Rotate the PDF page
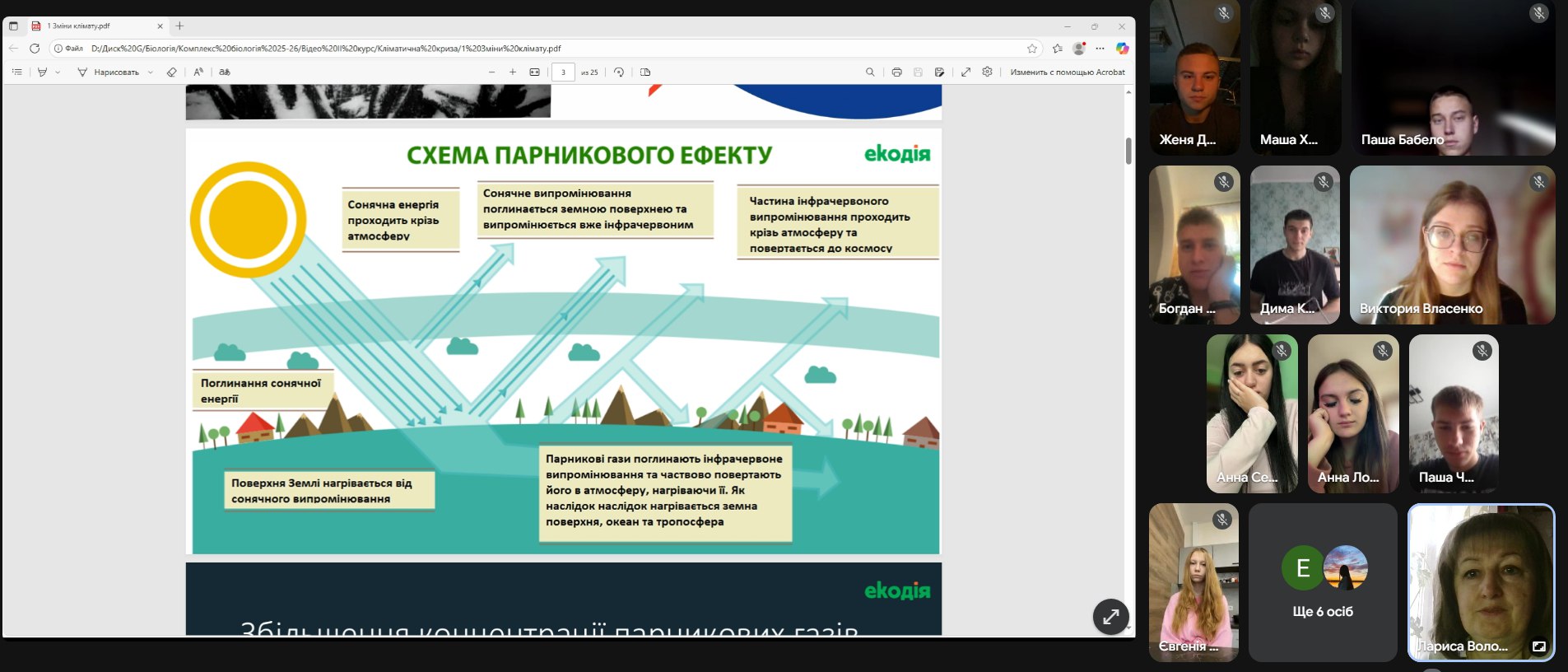The height and width of the screenshot is (672, 1568). tap(619, 72)
